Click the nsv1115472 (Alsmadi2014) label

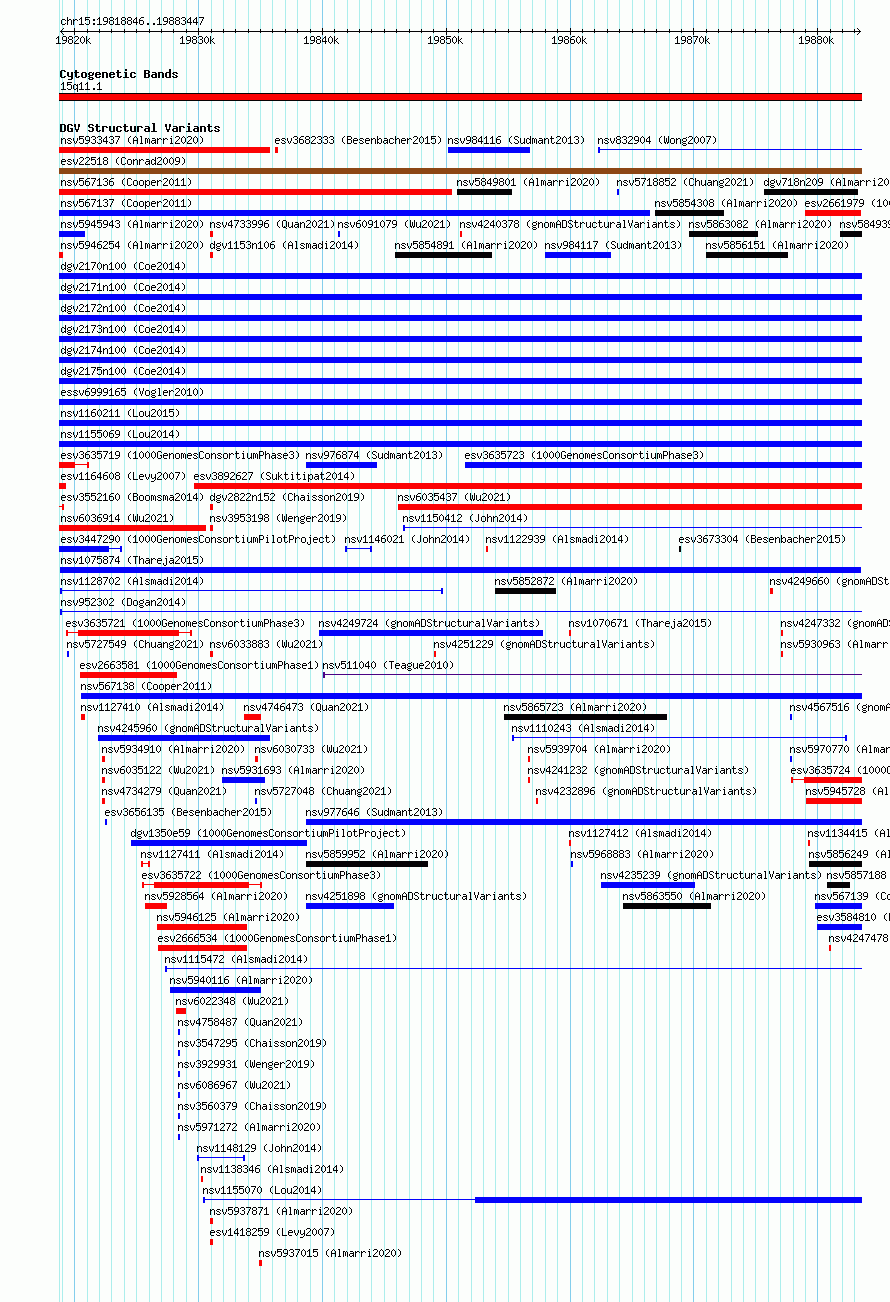tap(237, 959)
